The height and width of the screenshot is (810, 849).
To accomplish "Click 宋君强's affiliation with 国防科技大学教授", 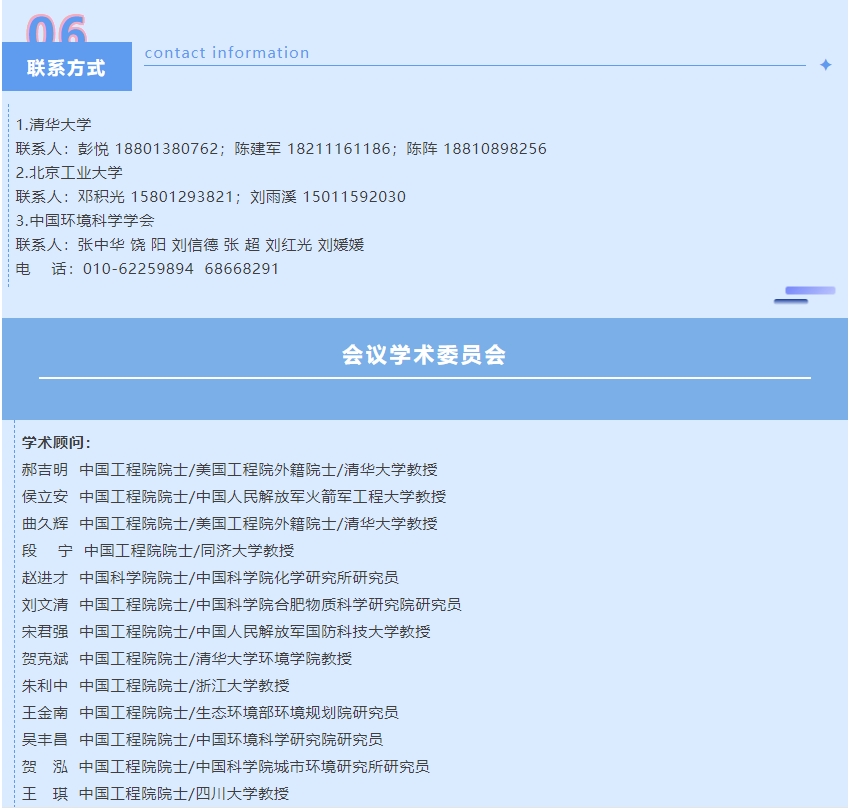I will [x=313, y=631].
